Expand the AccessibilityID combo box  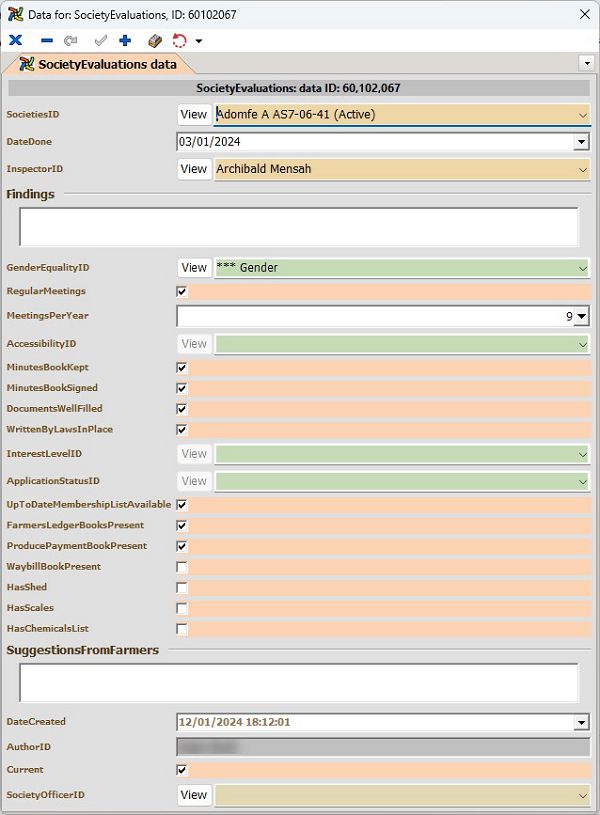(x=583, y=345)
